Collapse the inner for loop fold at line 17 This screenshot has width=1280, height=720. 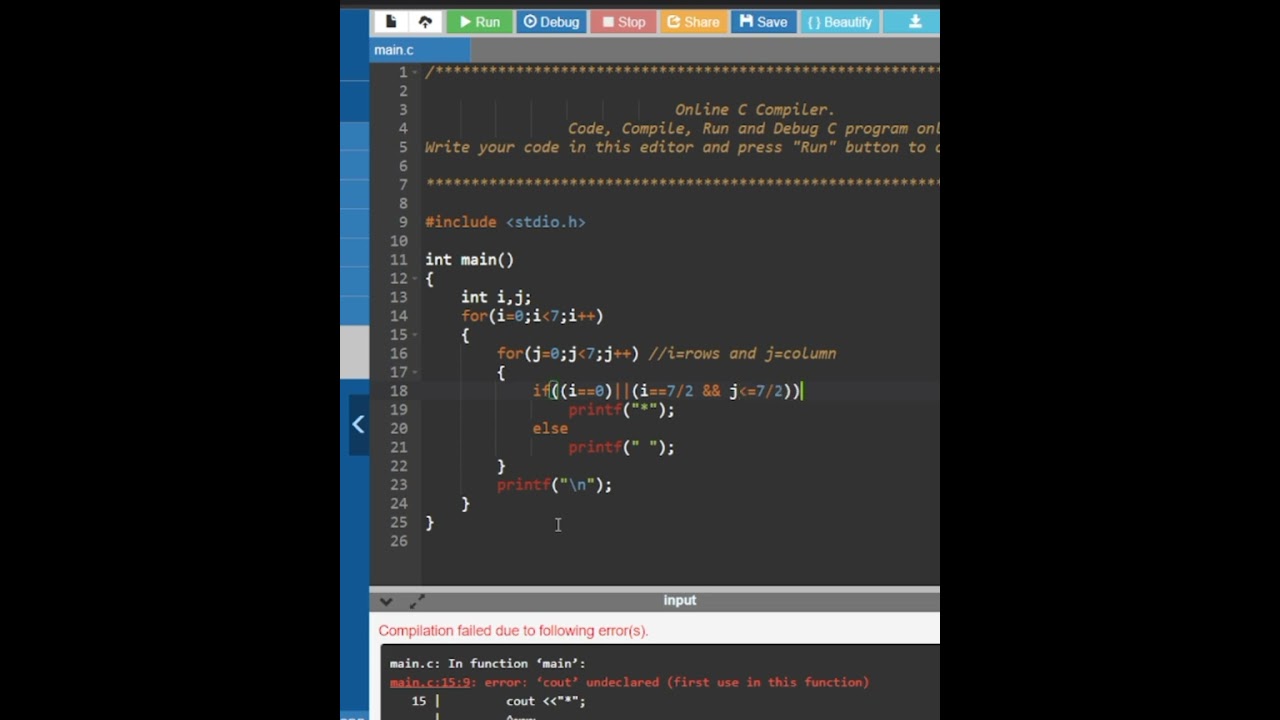click(417, 373)
